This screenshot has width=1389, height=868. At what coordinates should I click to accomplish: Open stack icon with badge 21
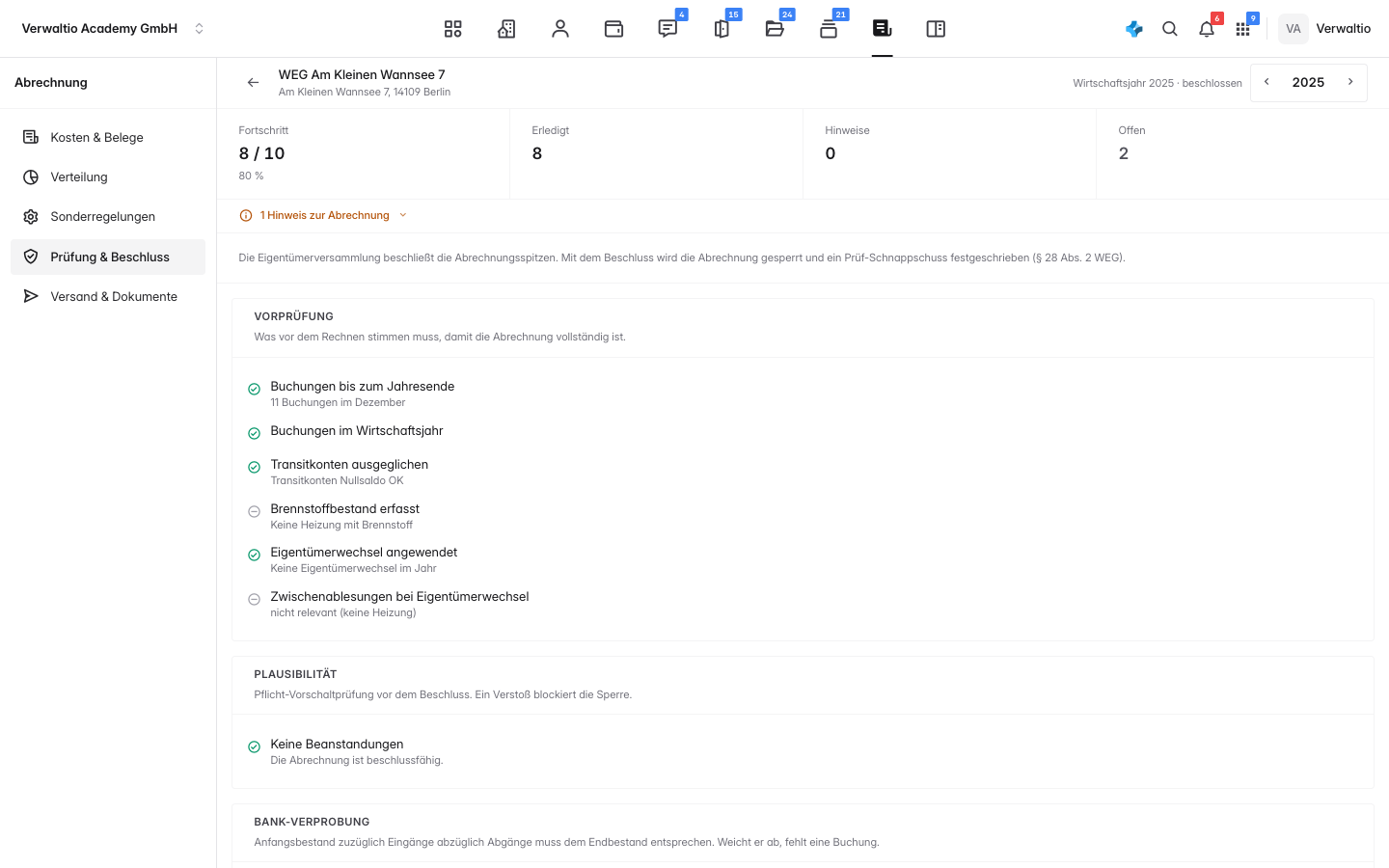(829, 29)
